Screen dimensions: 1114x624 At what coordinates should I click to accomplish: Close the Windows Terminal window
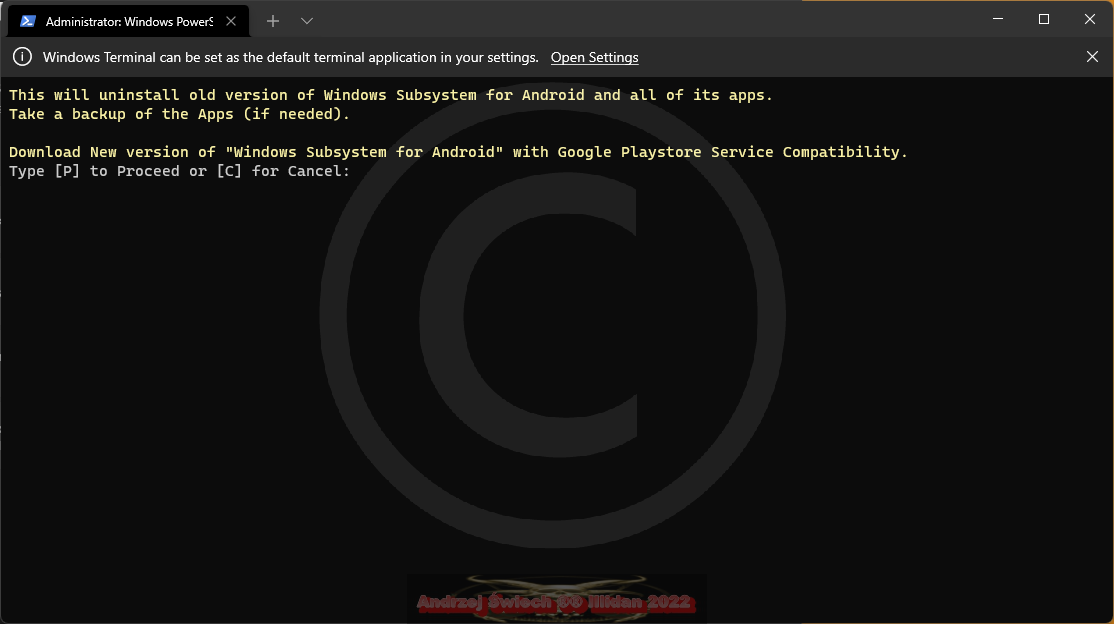[1090, 19]
